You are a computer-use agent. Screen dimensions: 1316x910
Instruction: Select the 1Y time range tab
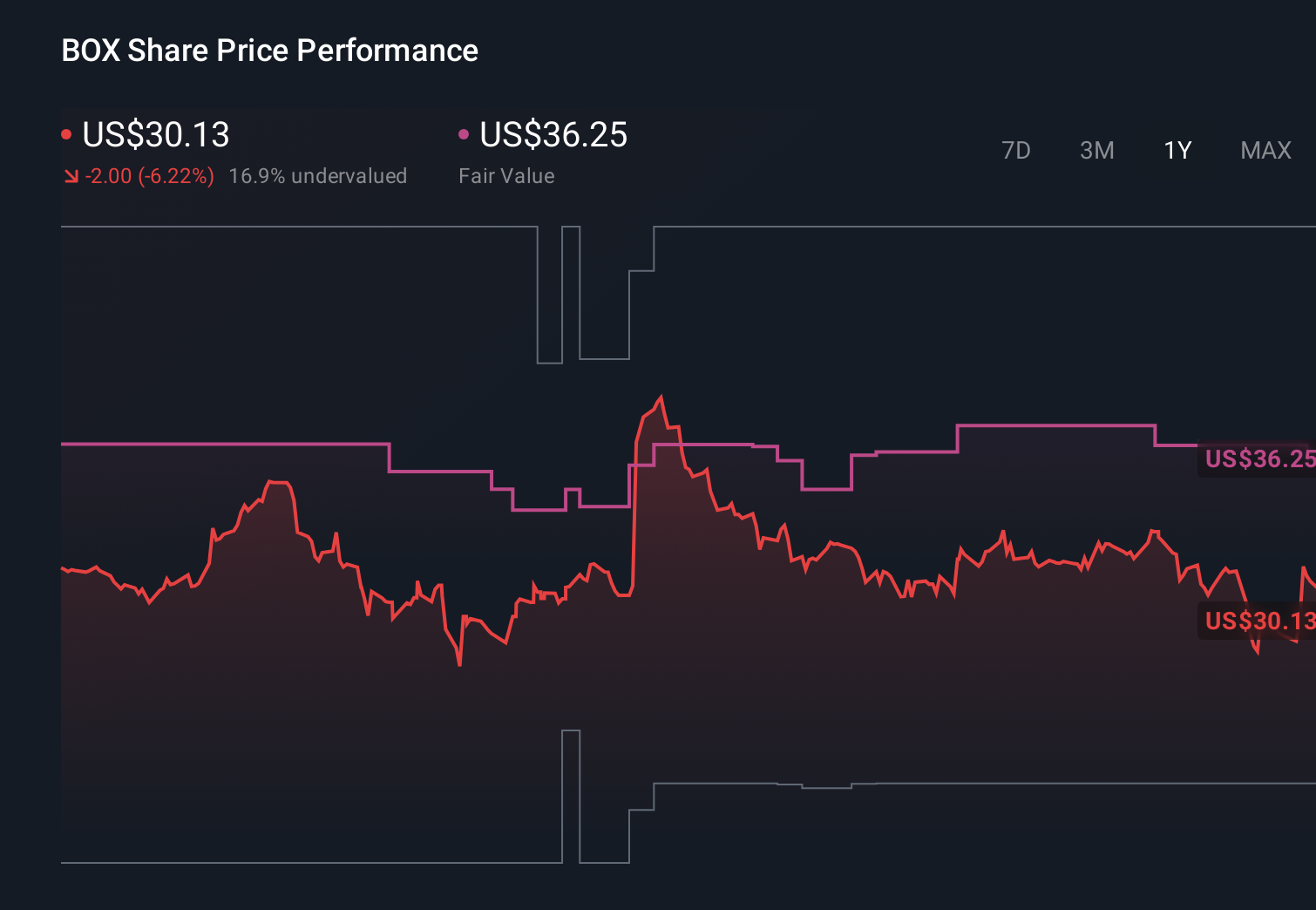pyautogui.click(x=1177, y=150)
